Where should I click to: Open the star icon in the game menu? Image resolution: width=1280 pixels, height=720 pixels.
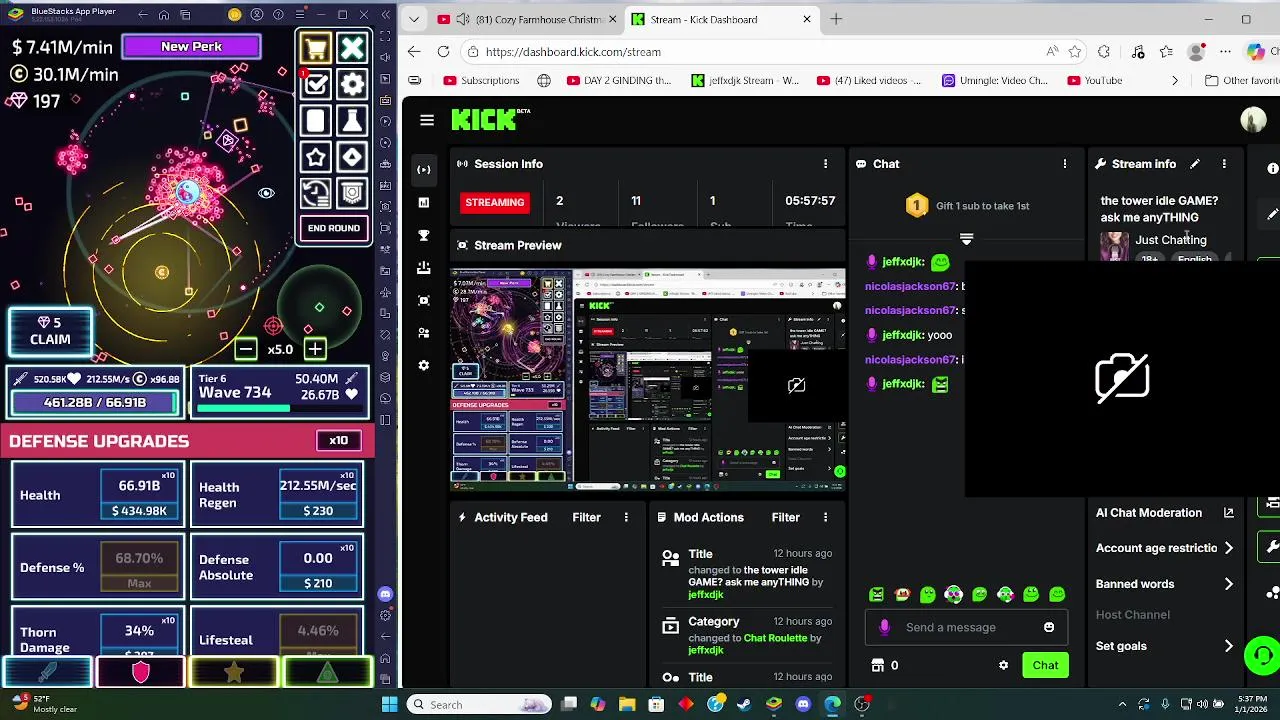(316, 157)
